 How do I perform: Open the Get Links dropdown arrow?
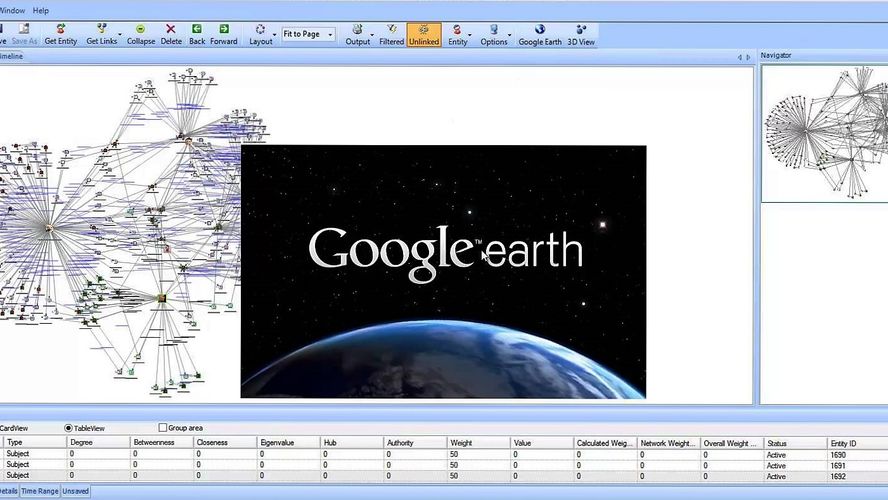[x=120, y=35]
